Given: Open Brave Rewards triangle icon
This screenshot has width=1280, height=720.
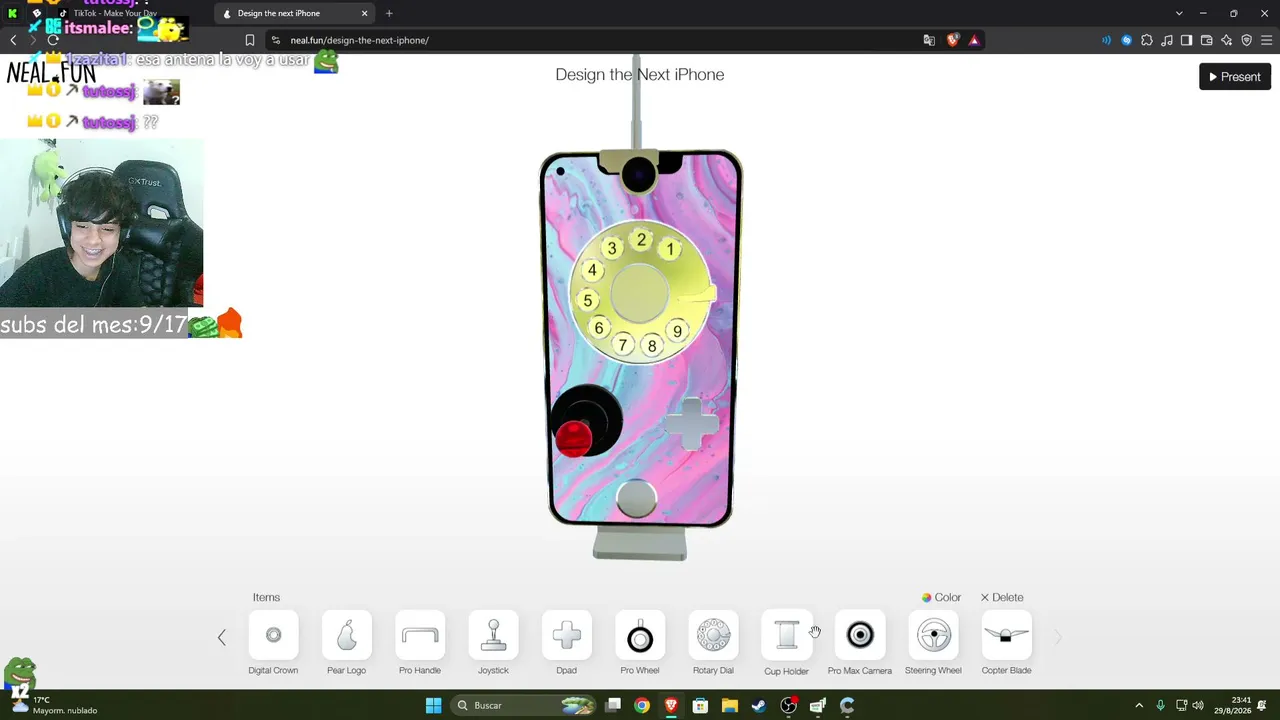Looking at the screenshot, I should tap(974, 40).
